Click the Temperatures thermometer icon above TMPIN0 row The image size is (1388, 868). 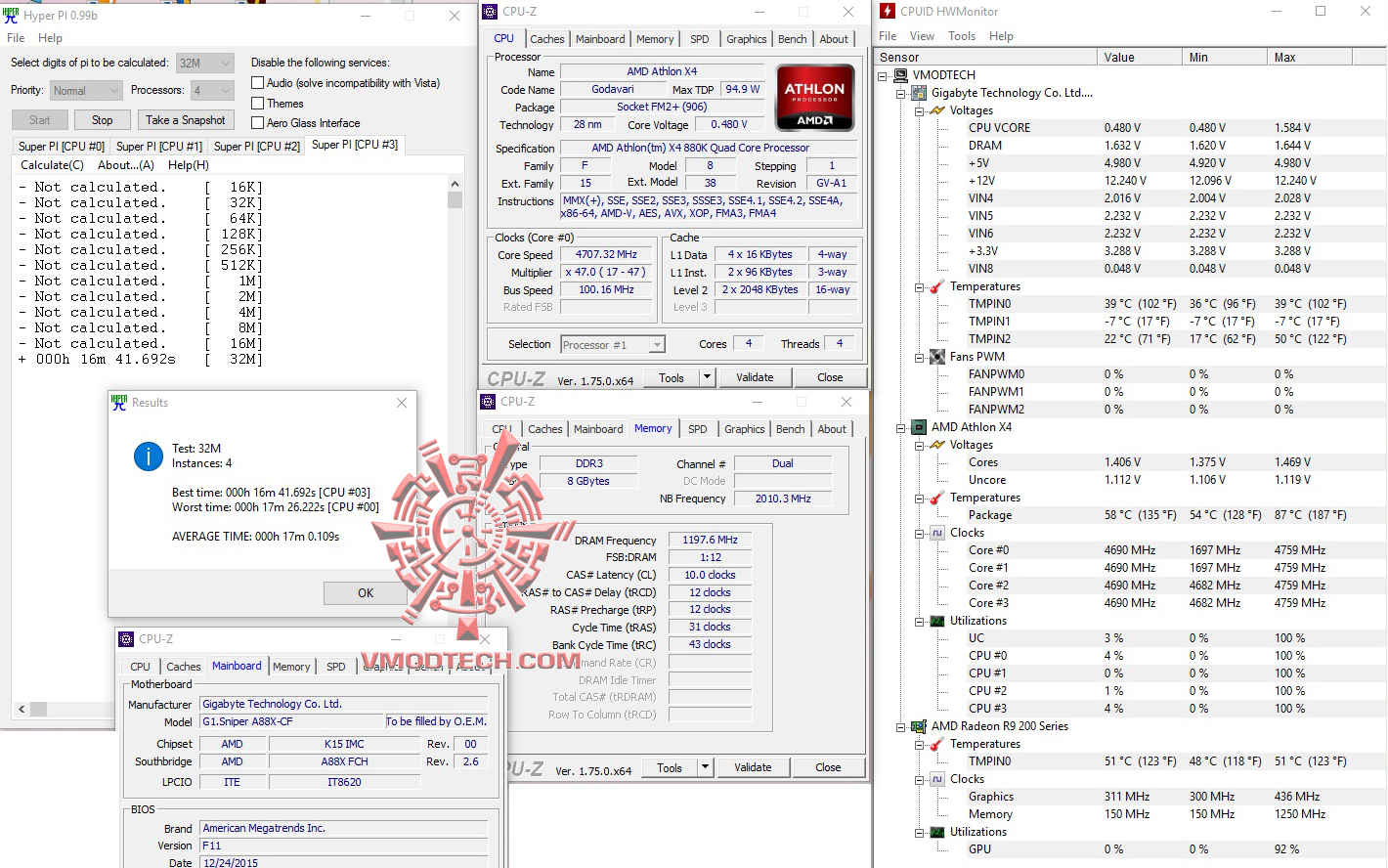pyautogui.click(x=937, y=286)
